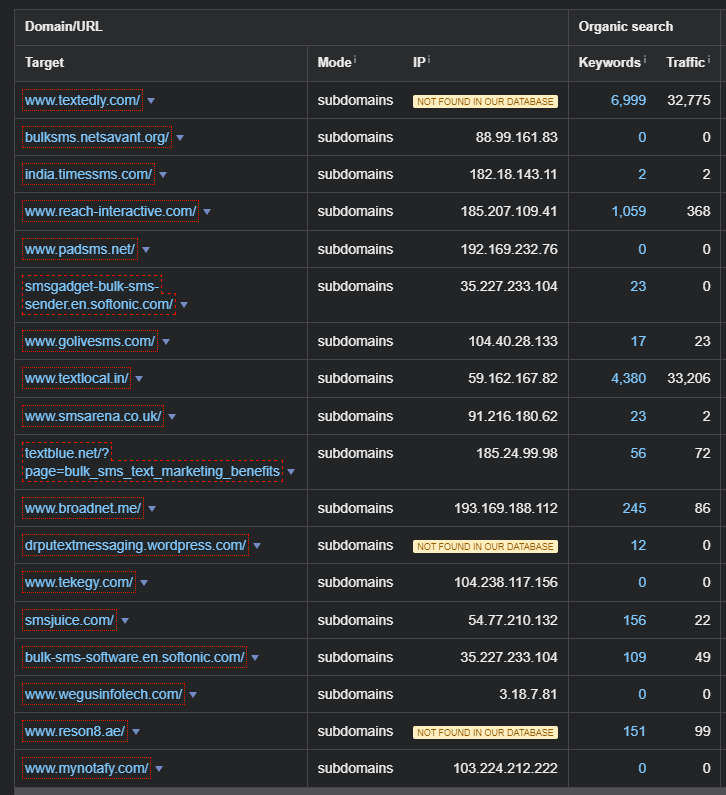Open the 56 keywords count for textblue

638,453
